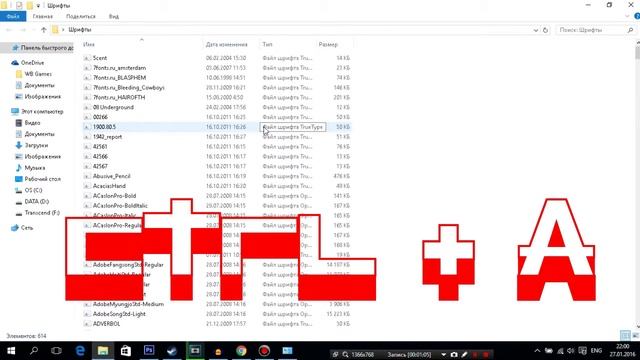Select the Abusive_Pencil font file
Image resolution: width=640 pixels, height=360 pixels.
tap(111, 176)
